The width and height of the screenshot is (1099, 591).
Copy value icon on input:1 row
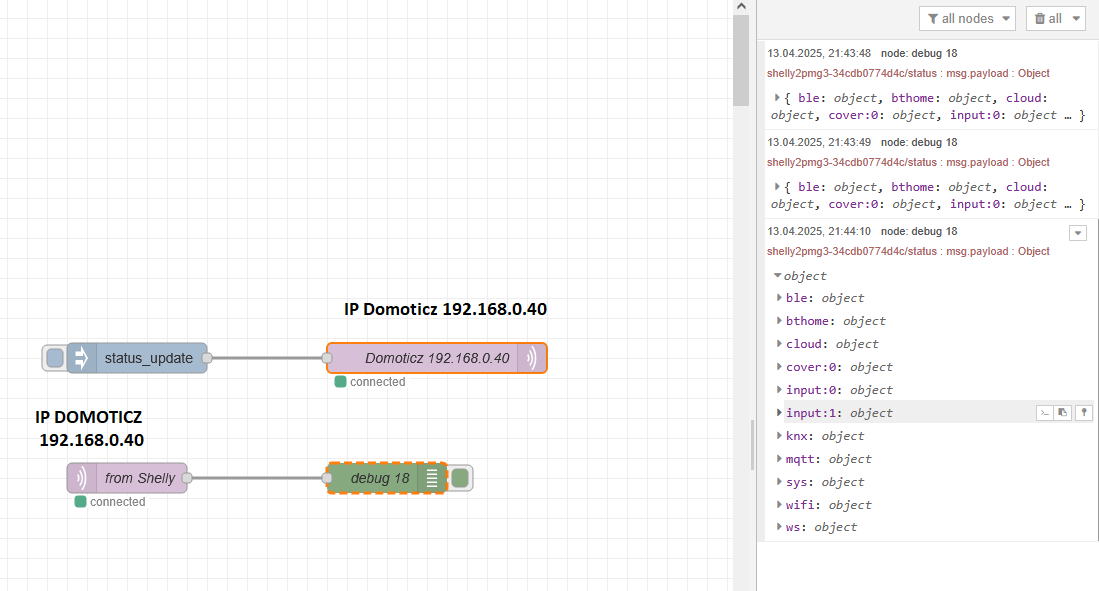[1063, 413]
